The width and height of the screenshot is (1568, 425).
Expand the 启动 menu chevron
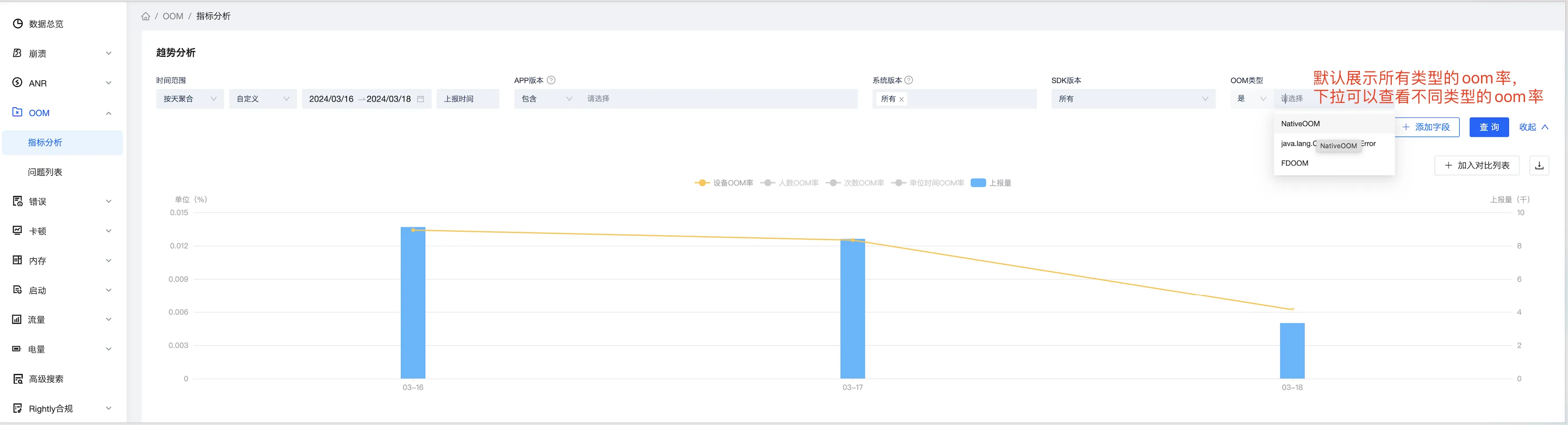pos(108,290)
